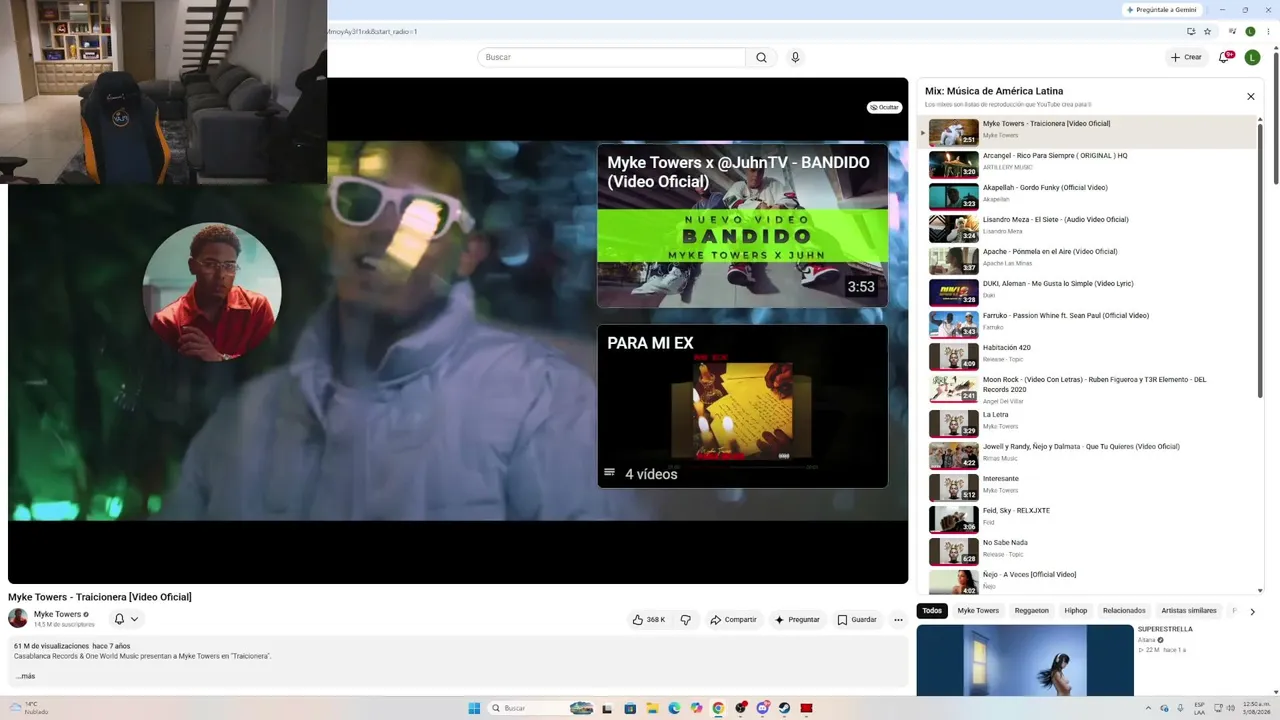This screenshot has height=720, width=1280.
Task: Open the taskbar clock and date
Action: [x=1256, y=708]
